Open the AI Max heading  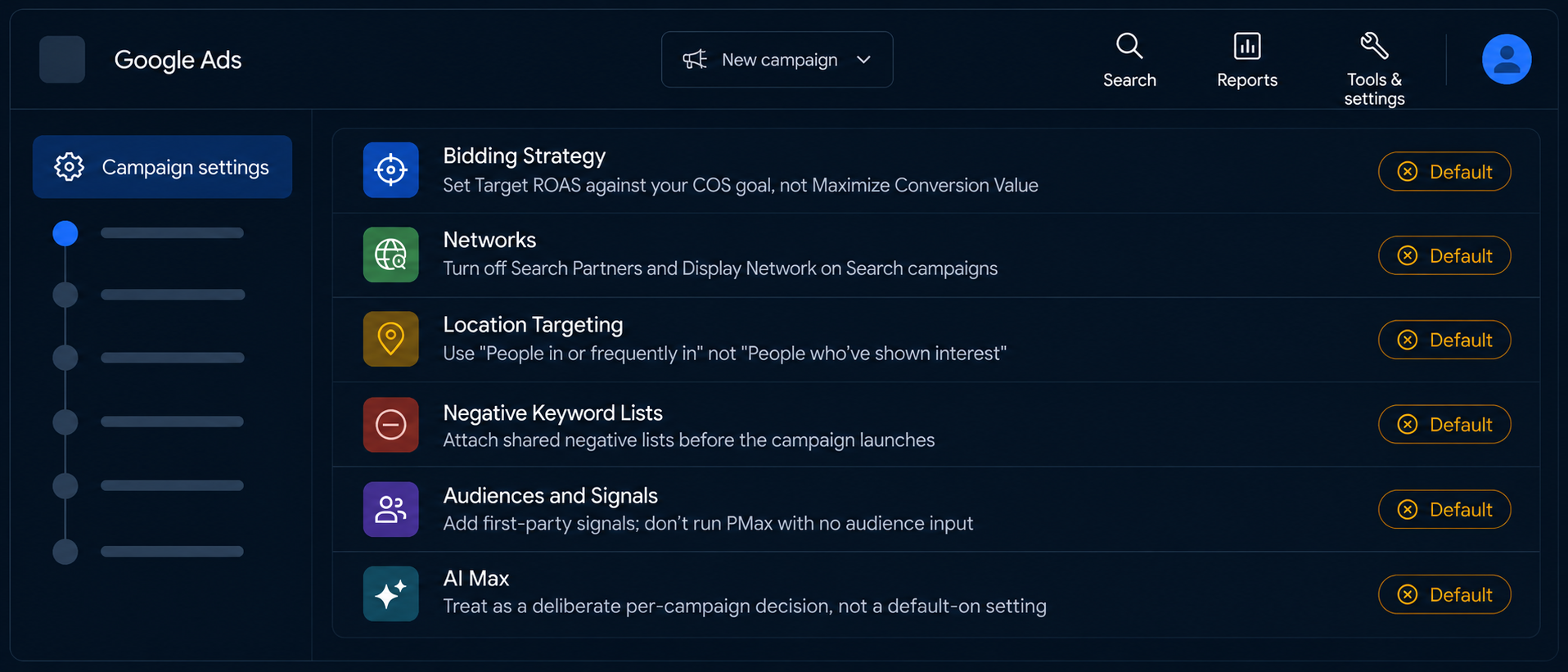[x=475, y=579]
